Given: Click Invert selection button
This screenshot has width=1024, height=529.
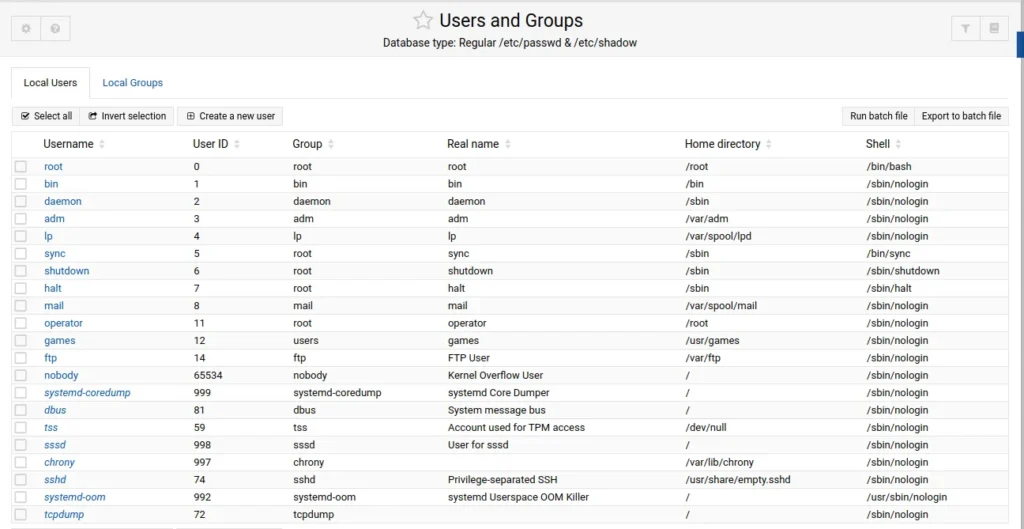Looking at the screenshot, I should point(127,116).
